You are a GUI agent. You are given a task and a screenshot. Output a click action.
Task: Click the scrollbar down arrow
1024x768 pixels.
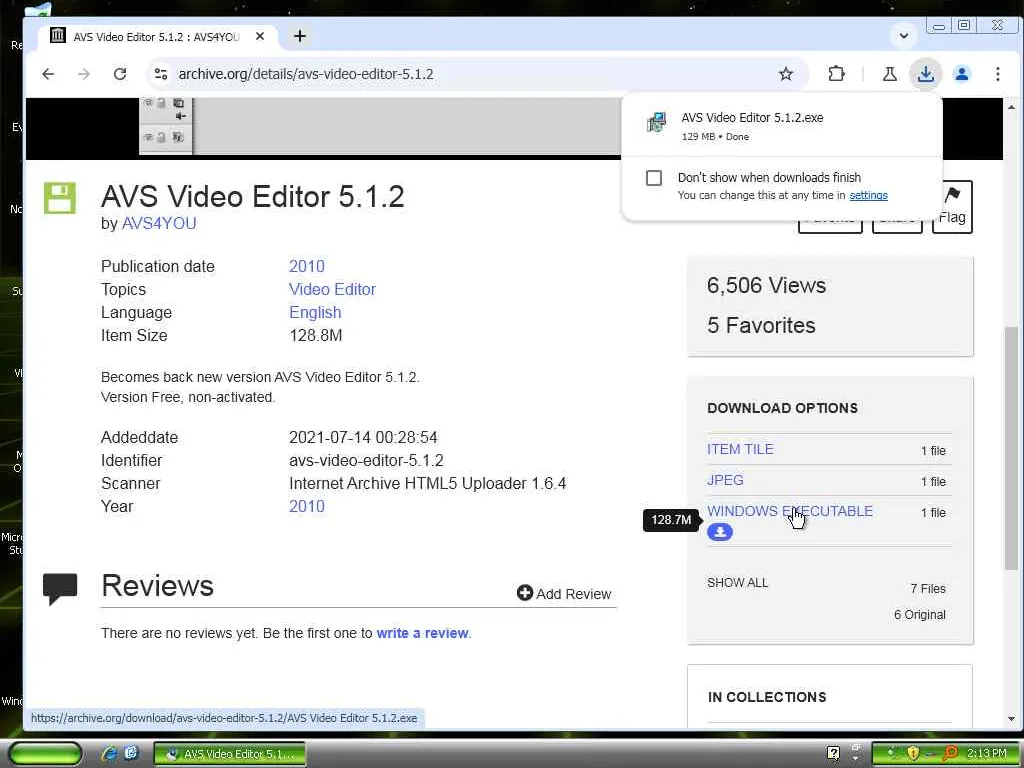pyautogui.click(x=1011, y=718)
